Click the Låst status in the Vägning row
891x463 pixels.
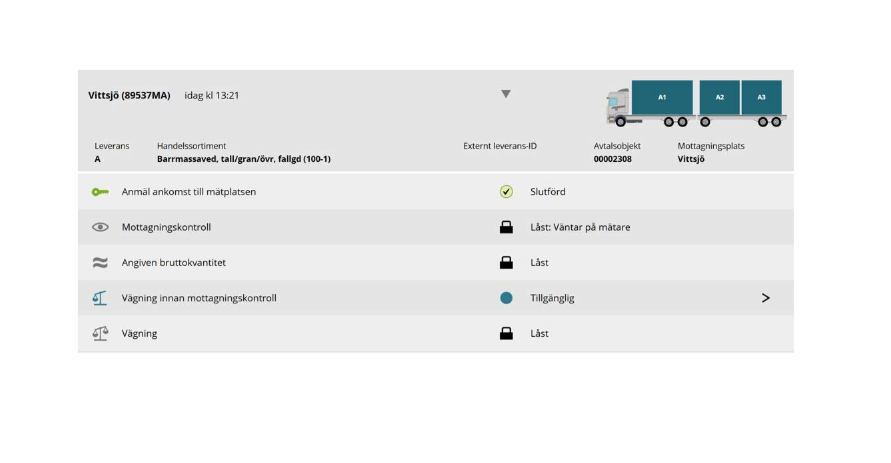pyautogui.click(x=539, y=333)
